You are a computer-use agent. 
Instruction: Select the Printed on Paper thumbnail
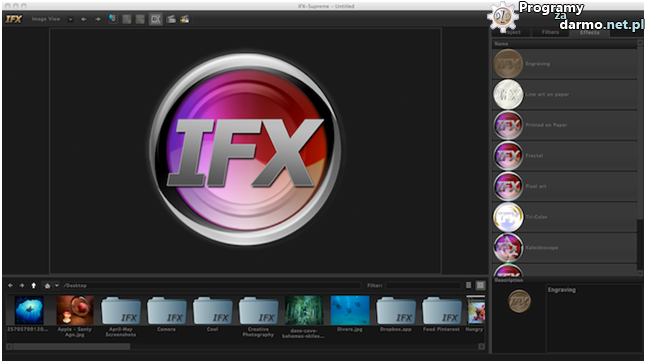click(508, 125)
